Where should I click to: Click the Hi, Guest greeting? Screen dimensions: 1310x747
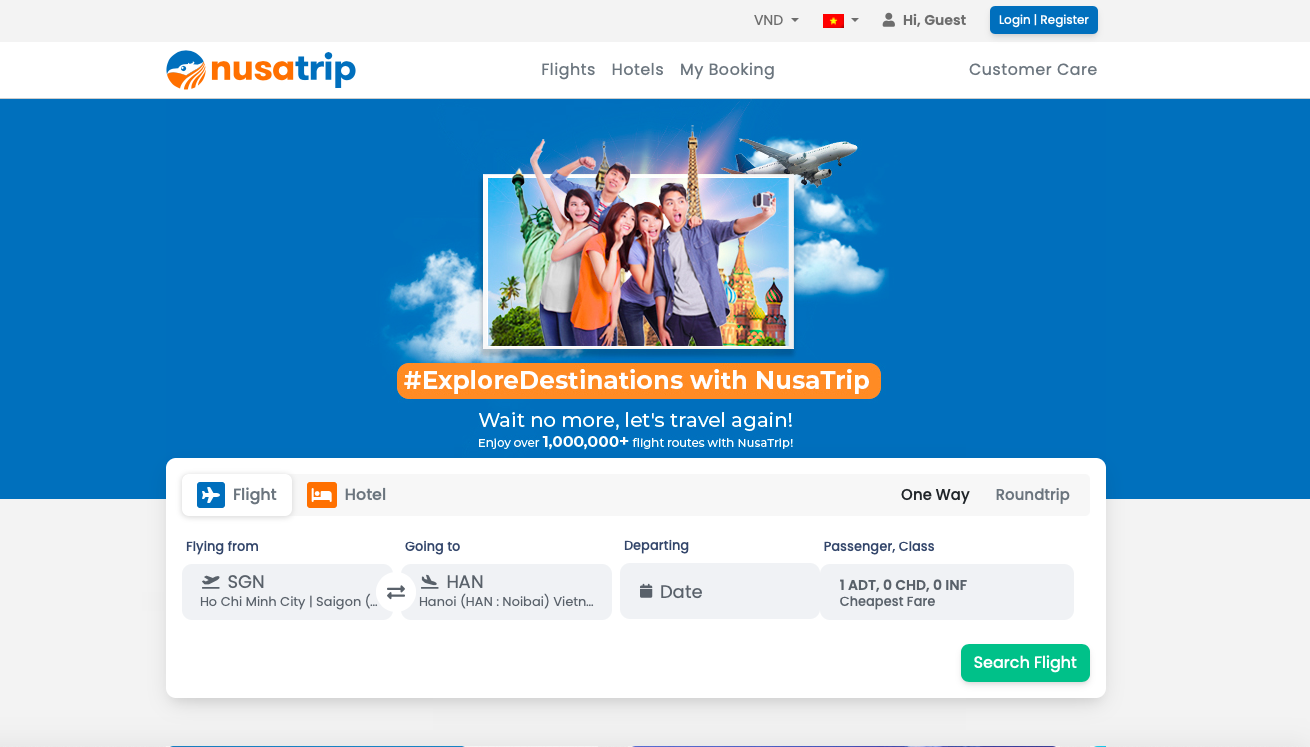click(x=934, y=20)
